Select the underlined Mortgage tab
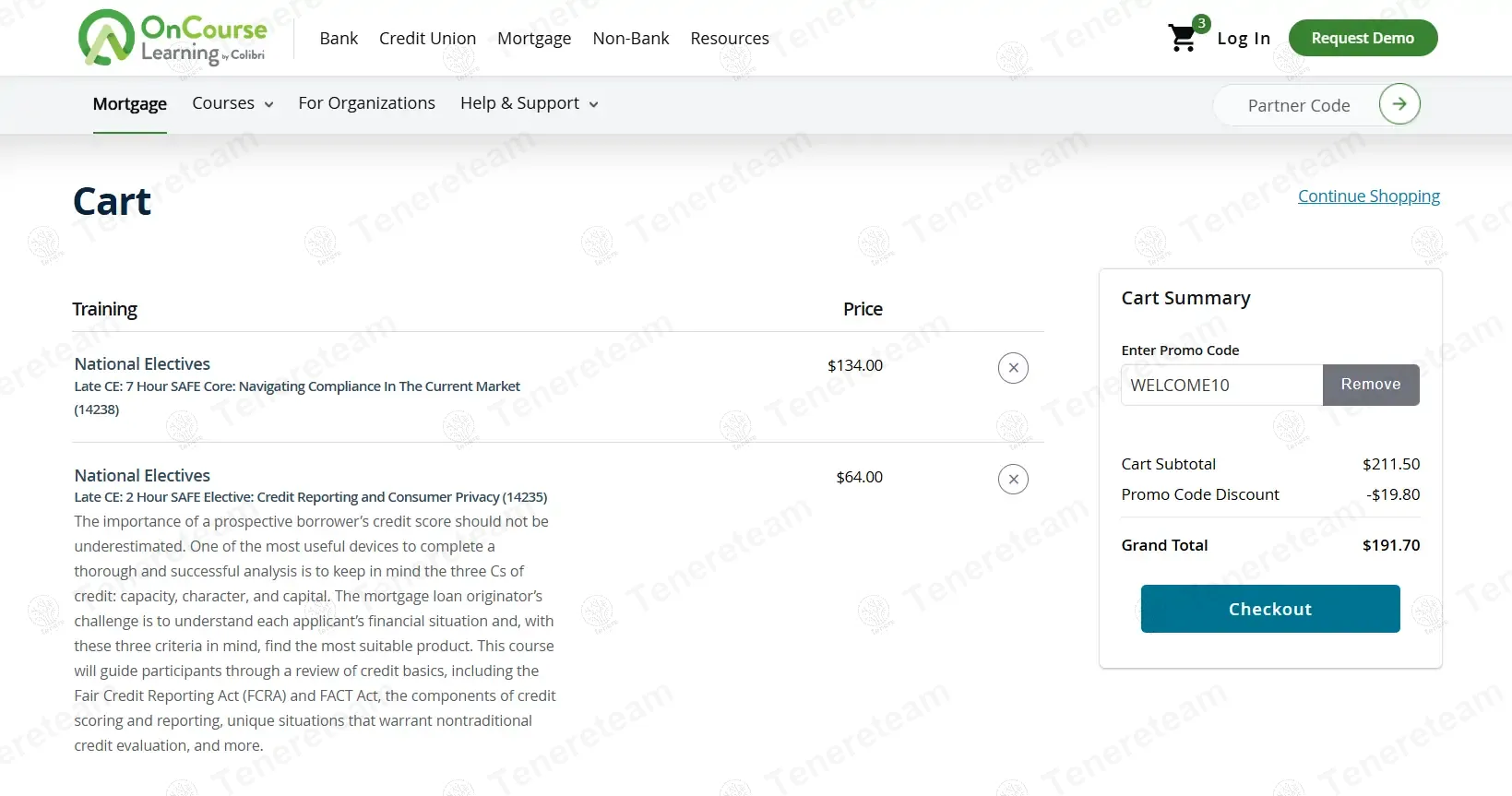Image resolution: width=1512 pixels, height=796 pixels. click(129, 104)
